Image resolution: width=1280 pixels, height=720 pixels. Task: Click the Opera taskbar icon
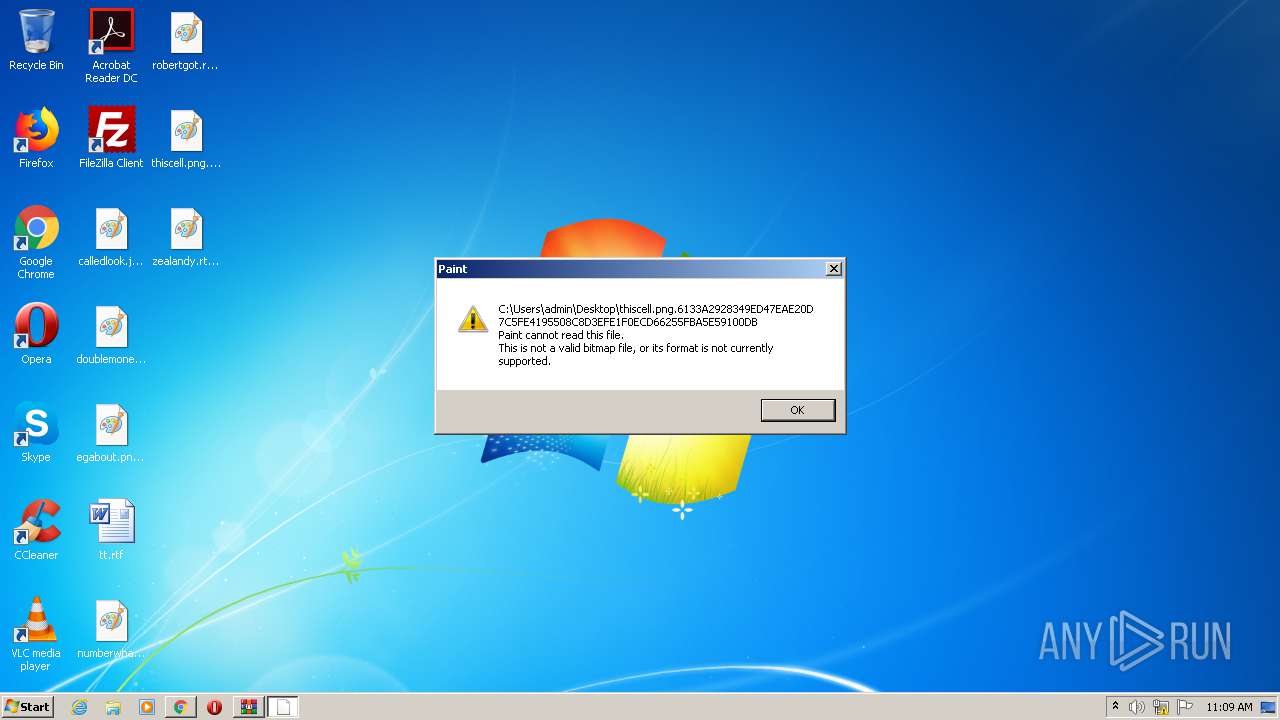click(x=214, y=707)
